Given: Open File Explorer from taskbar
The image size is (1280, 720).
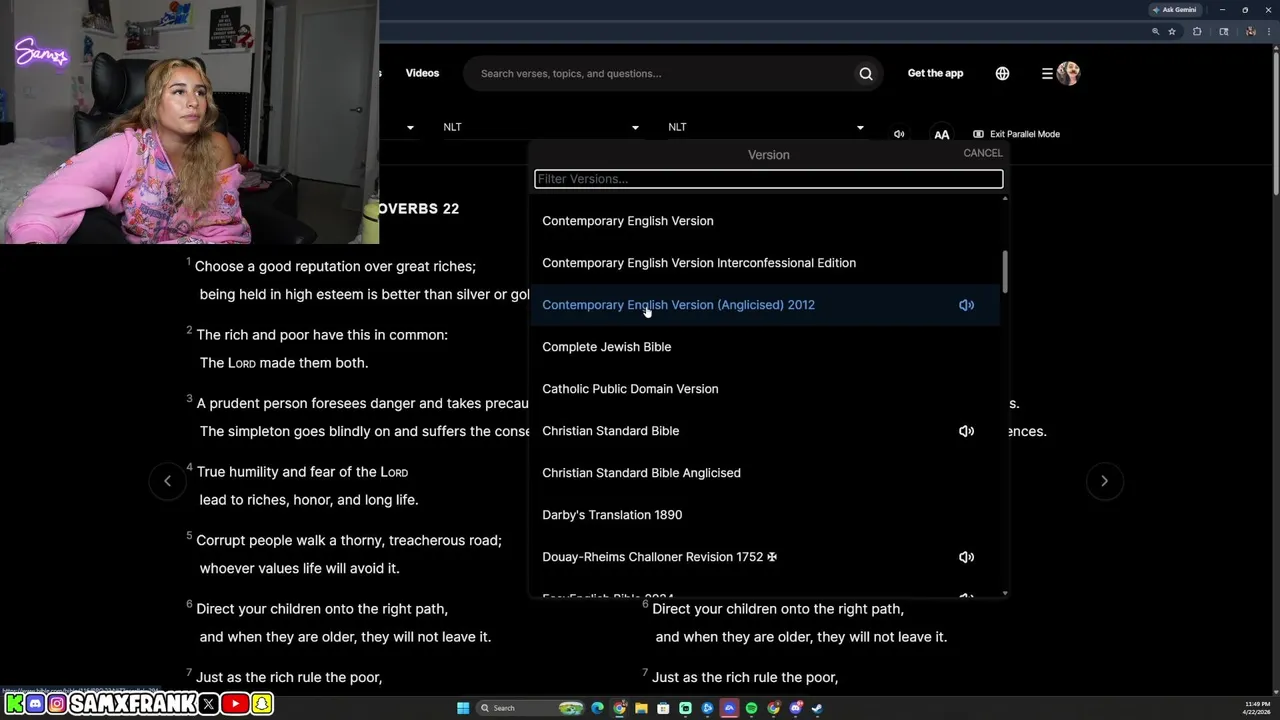Looking at the screenshot, I should (x=641, y=708).
